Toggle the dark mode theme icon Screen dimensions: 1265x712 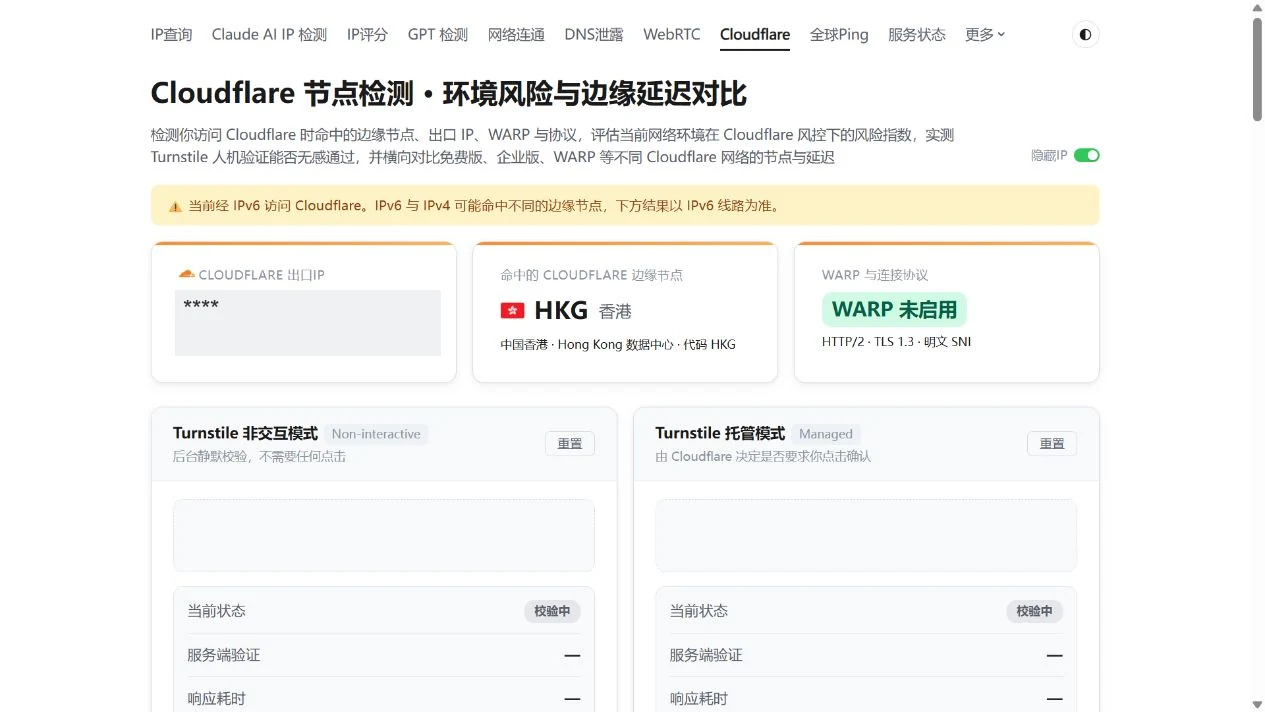pyautogui.click(x=1085, y=35)
